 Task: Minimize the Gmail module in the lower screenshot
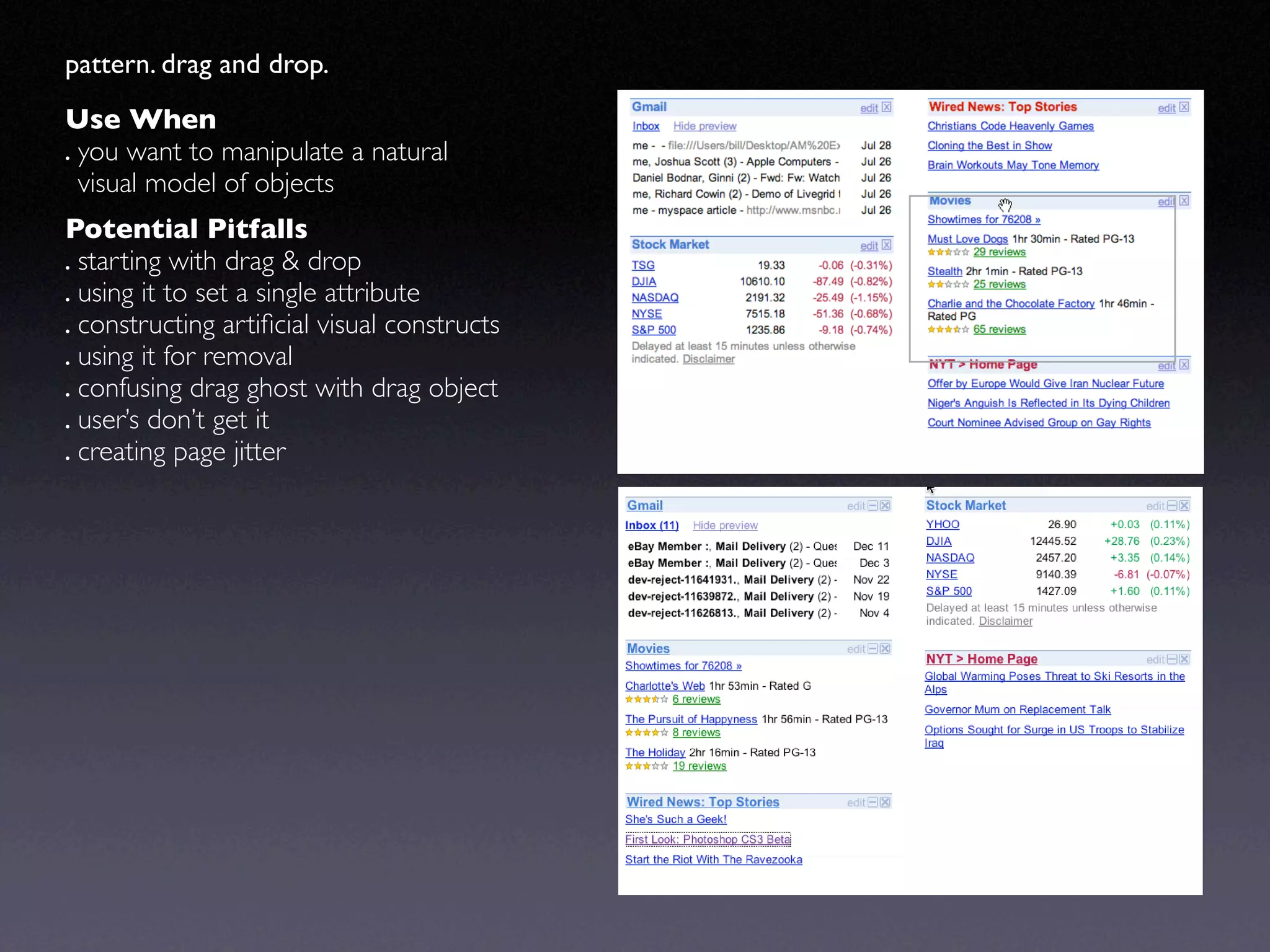pyautogui.click(x=873, y=506)
